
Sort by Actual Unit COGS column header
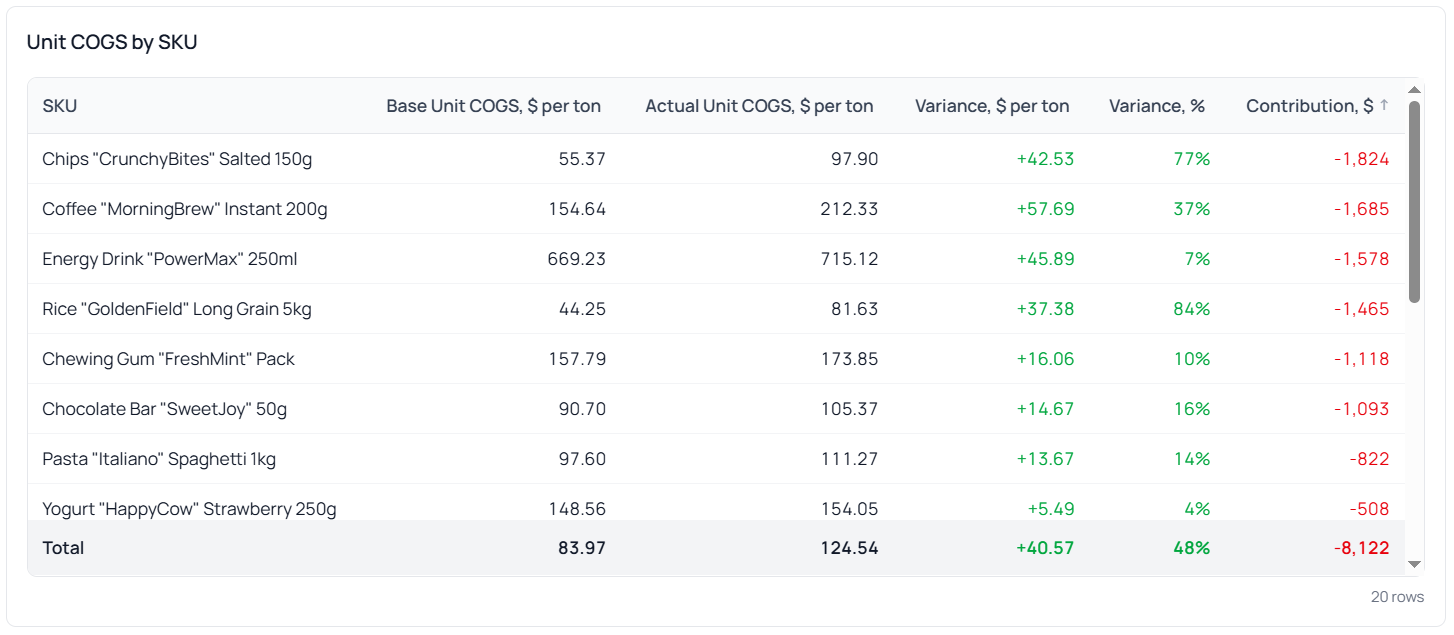coord(759,106)
